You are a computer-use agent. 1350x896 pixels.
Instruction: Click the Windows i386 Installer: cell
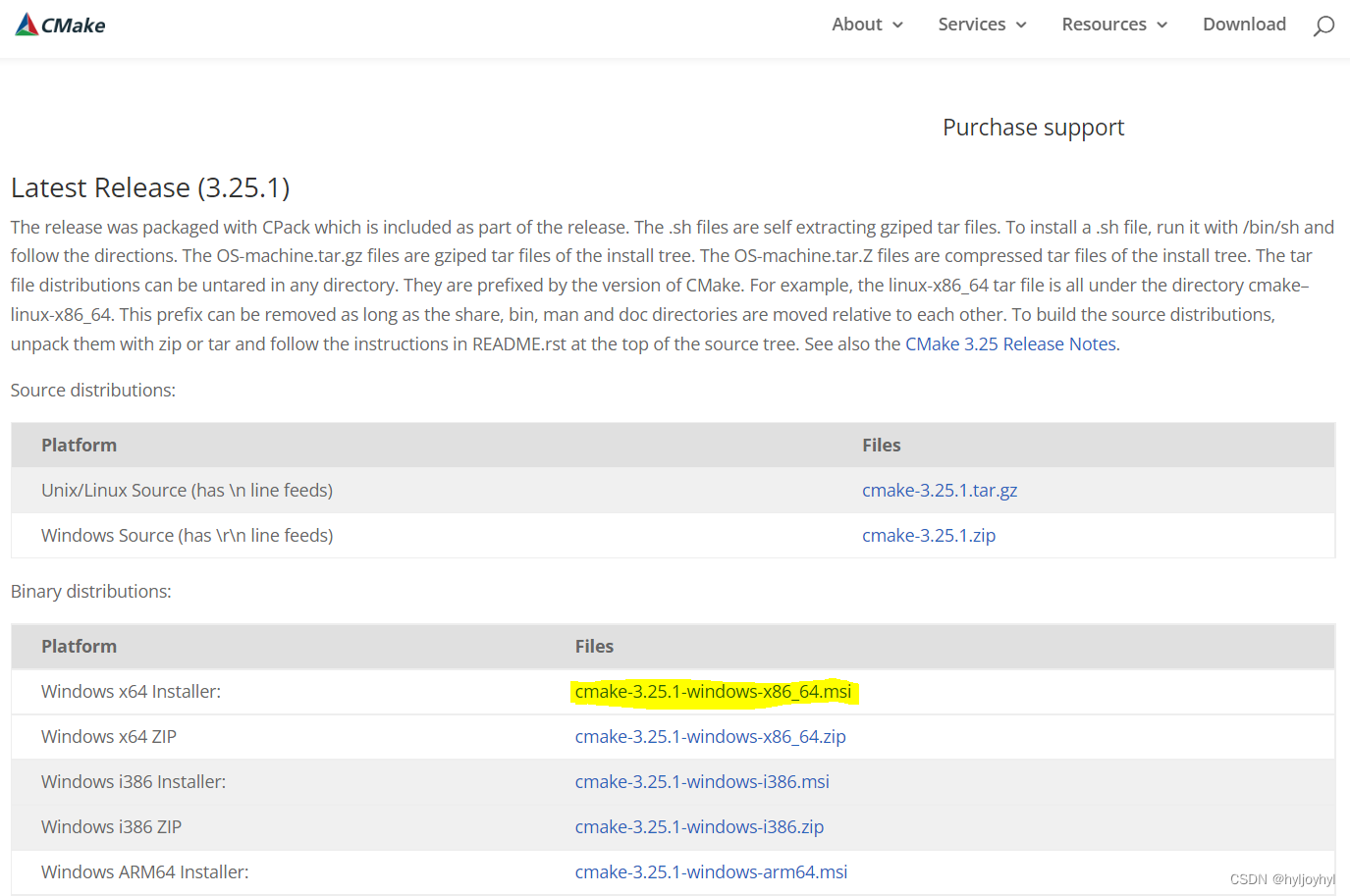tap(134, 782)
